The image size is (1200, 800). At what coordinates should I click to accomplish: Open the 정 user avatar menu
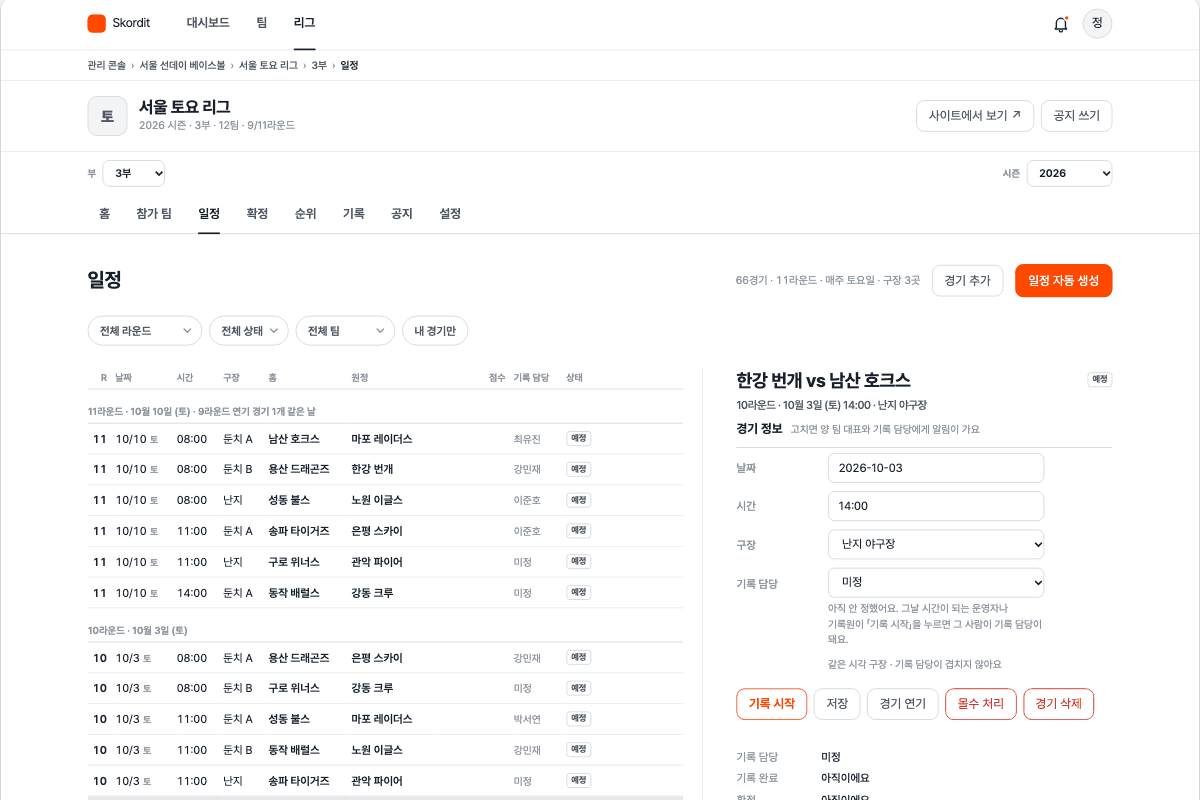pyautogui.click(x=1097, y=23)
